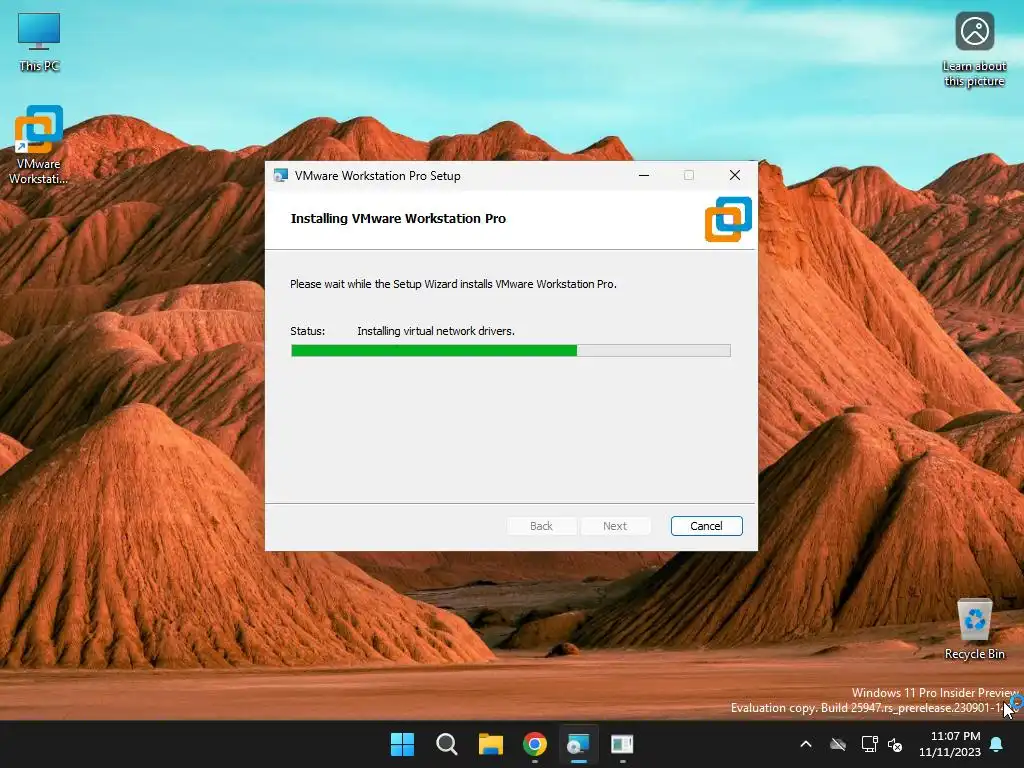The image size is (1024, 768).
Task: Cancel the VMware installation
Action: 707,526
